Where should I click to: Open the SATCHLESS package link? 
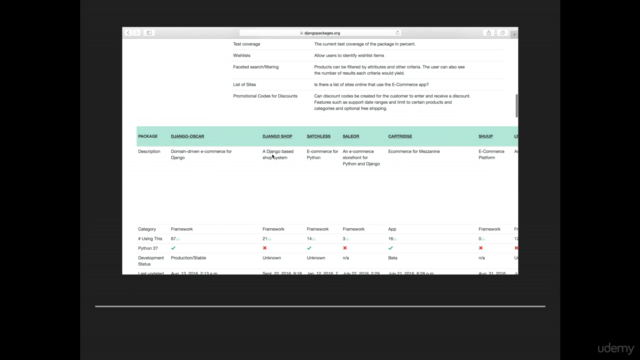(318, 136)
